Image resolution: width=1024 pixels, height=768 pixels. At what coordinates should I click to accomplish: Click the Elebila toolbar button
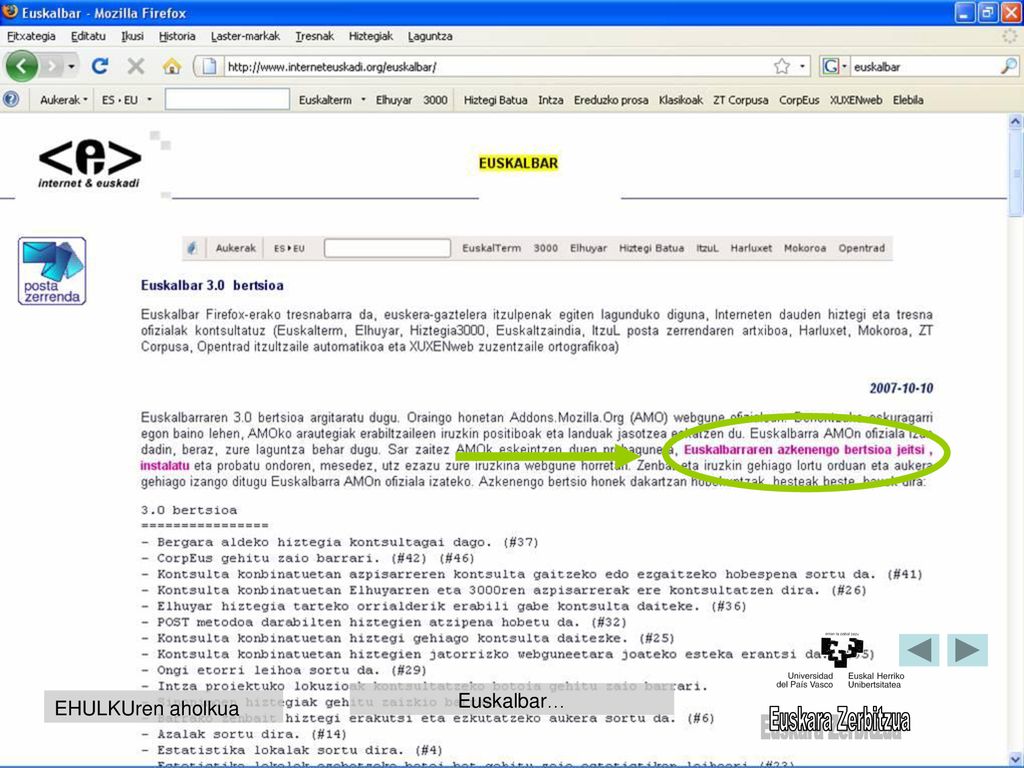pyautogui.click(x=908, y=100)
